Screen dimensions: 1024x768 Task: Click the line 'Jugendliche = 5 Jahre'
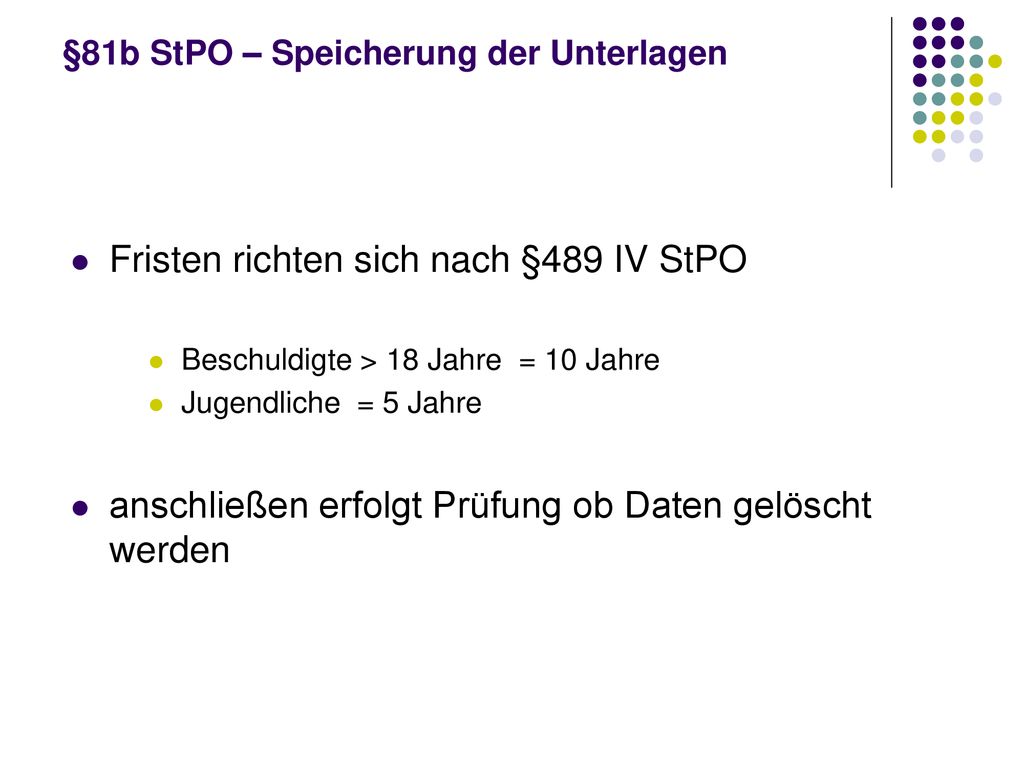pyautogui.click(x=331, y=404)
